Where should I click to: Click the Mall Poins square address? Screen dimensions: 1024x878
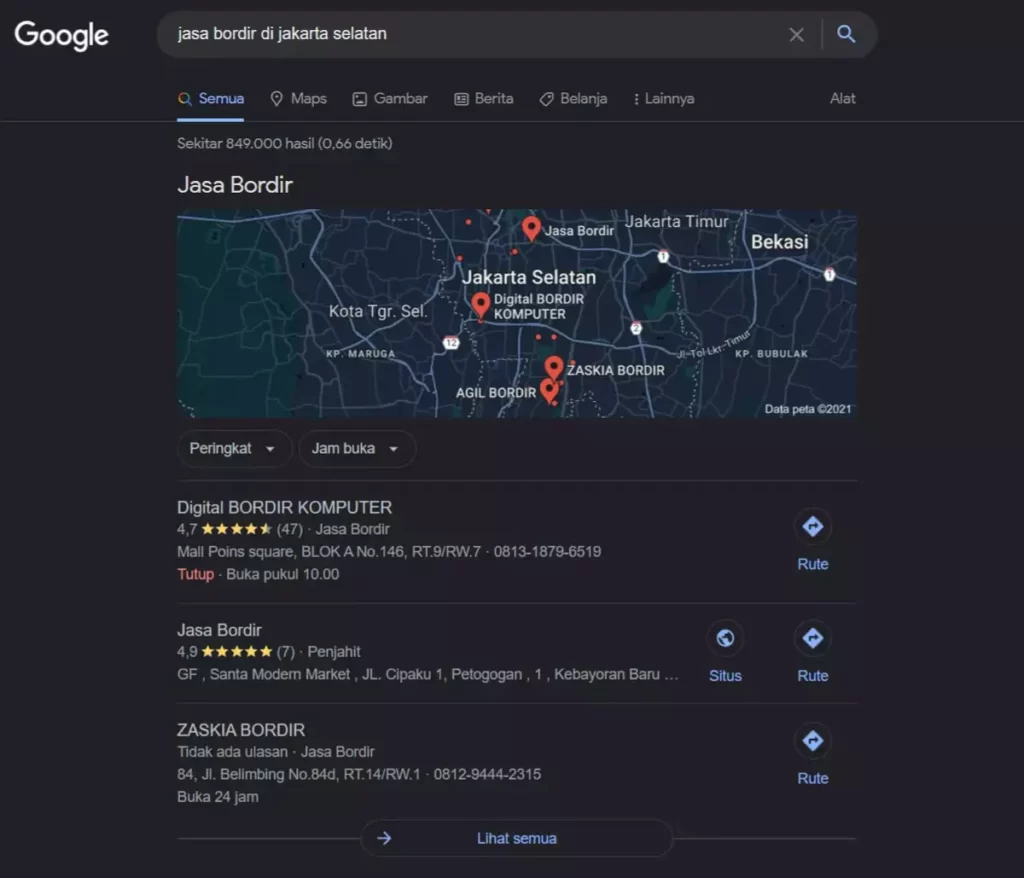pyautogui.click(x=328, y=552)
